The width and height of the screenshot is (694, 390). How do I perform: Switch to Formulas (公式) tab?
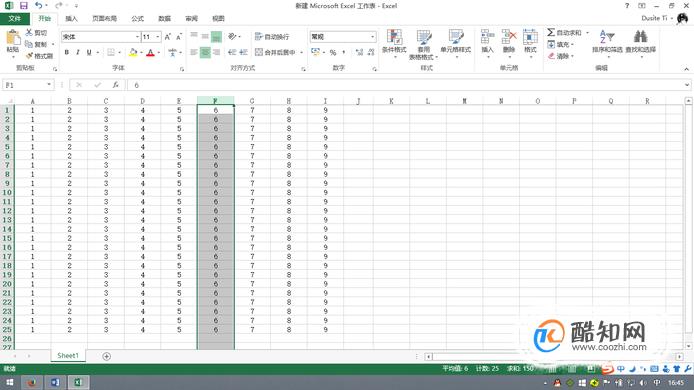pyautogui.click(x=138, y=19)
